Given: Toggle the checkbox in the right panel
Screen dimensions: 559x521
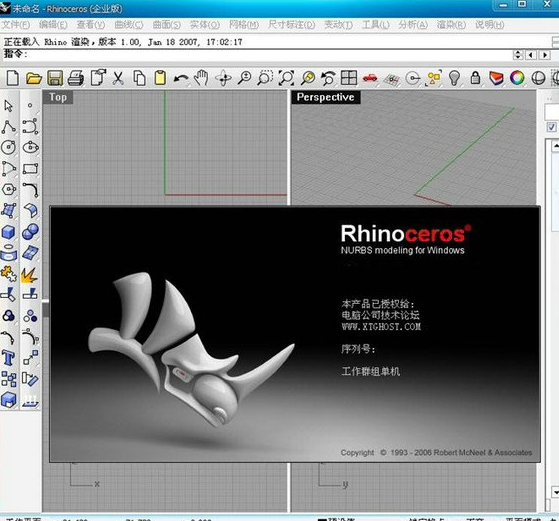Looking at the screenshot, I should coord(552,127).
